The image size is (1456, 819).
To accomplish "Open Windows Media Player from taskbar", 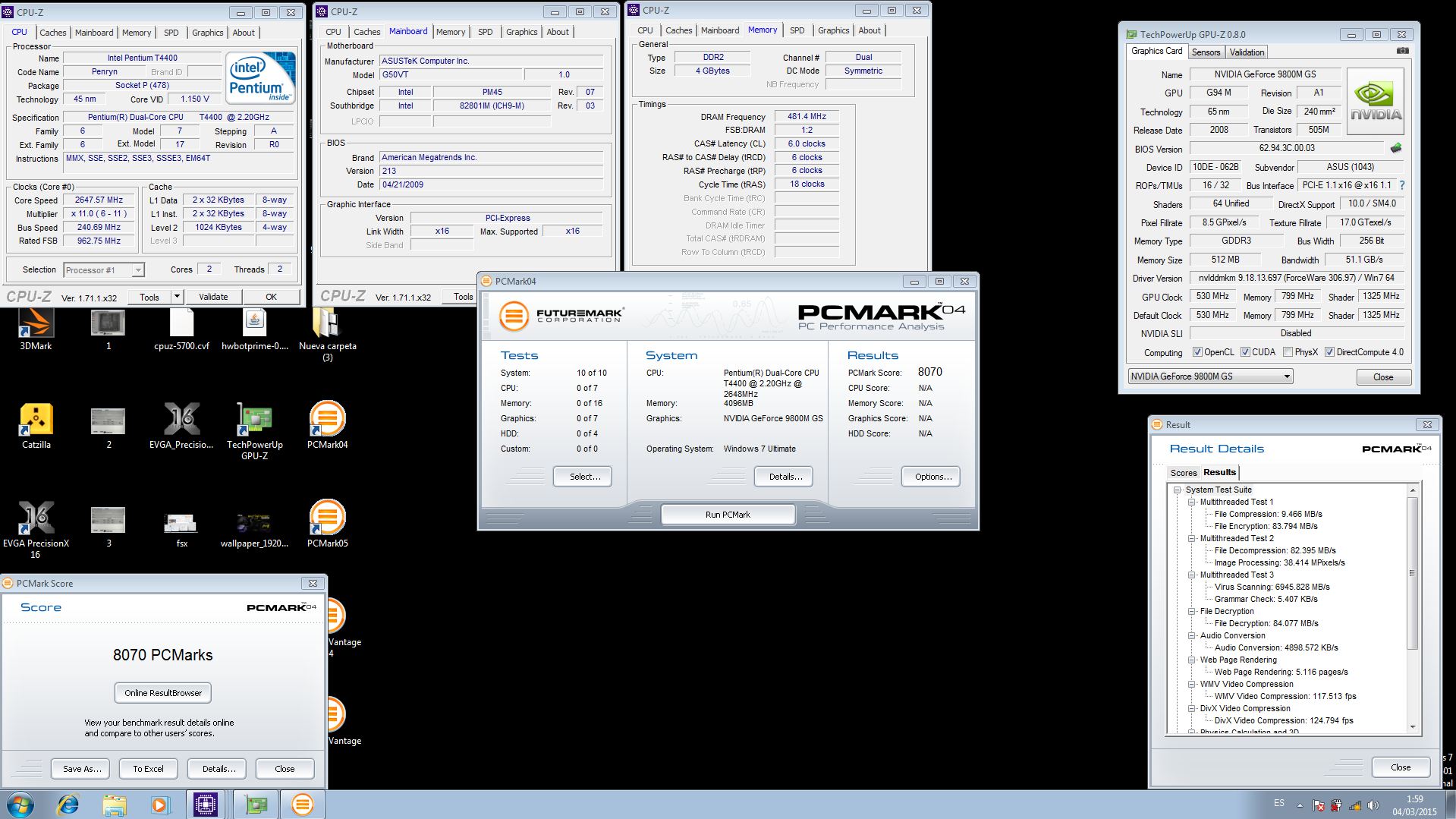I will click(x=160, y=805).
